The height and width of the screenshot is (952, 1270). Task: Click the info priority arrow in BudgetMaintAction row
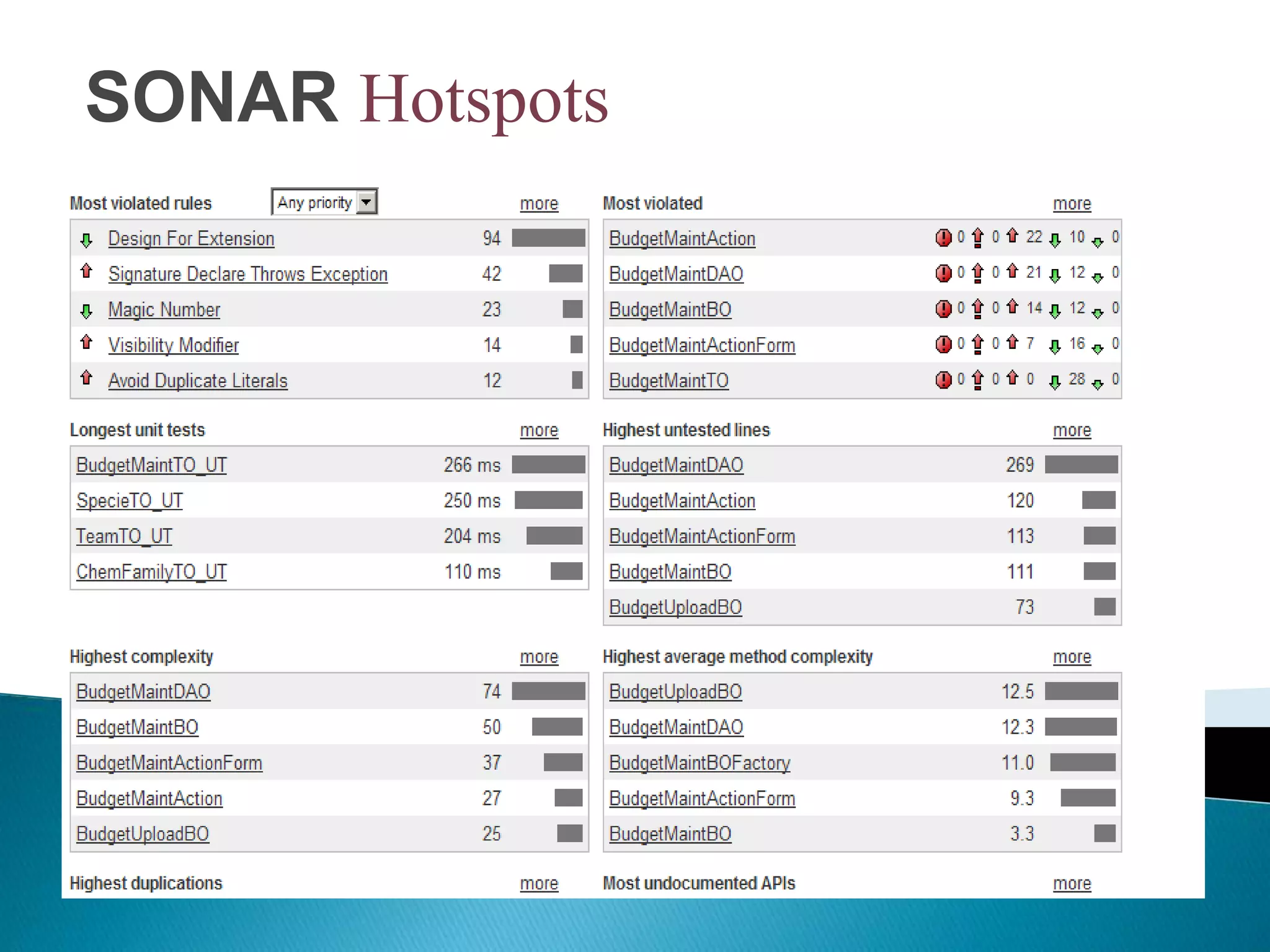[x=1098, y=242]
